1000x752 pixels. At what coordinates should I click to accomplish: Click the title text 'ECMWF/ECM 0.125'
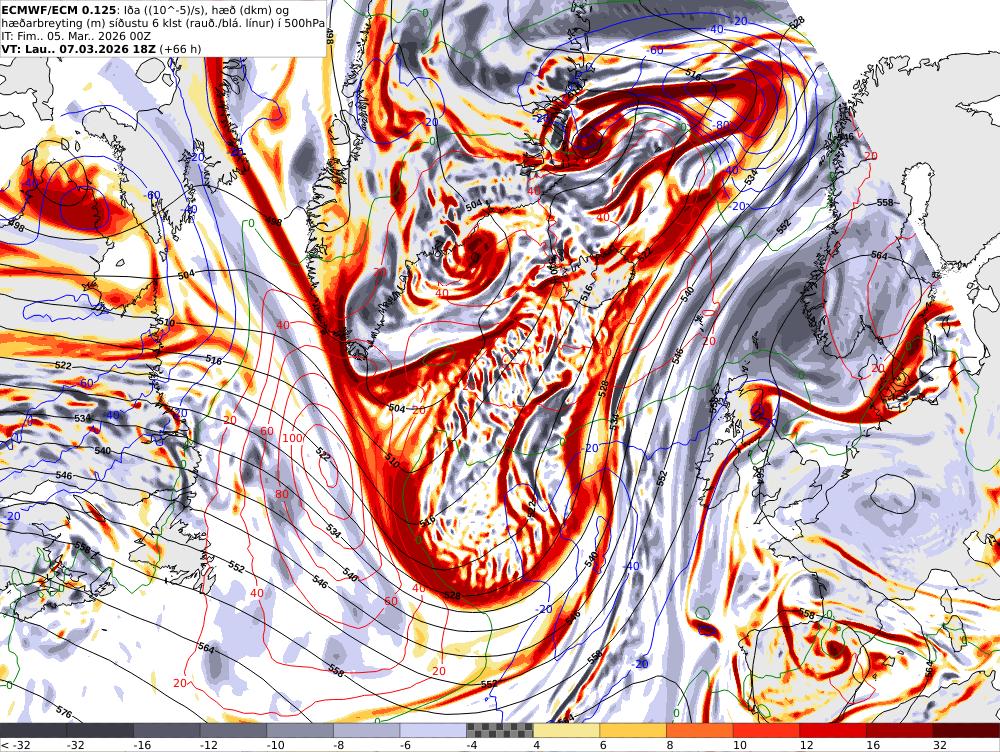pyautogui.click(x=59, y=10)
